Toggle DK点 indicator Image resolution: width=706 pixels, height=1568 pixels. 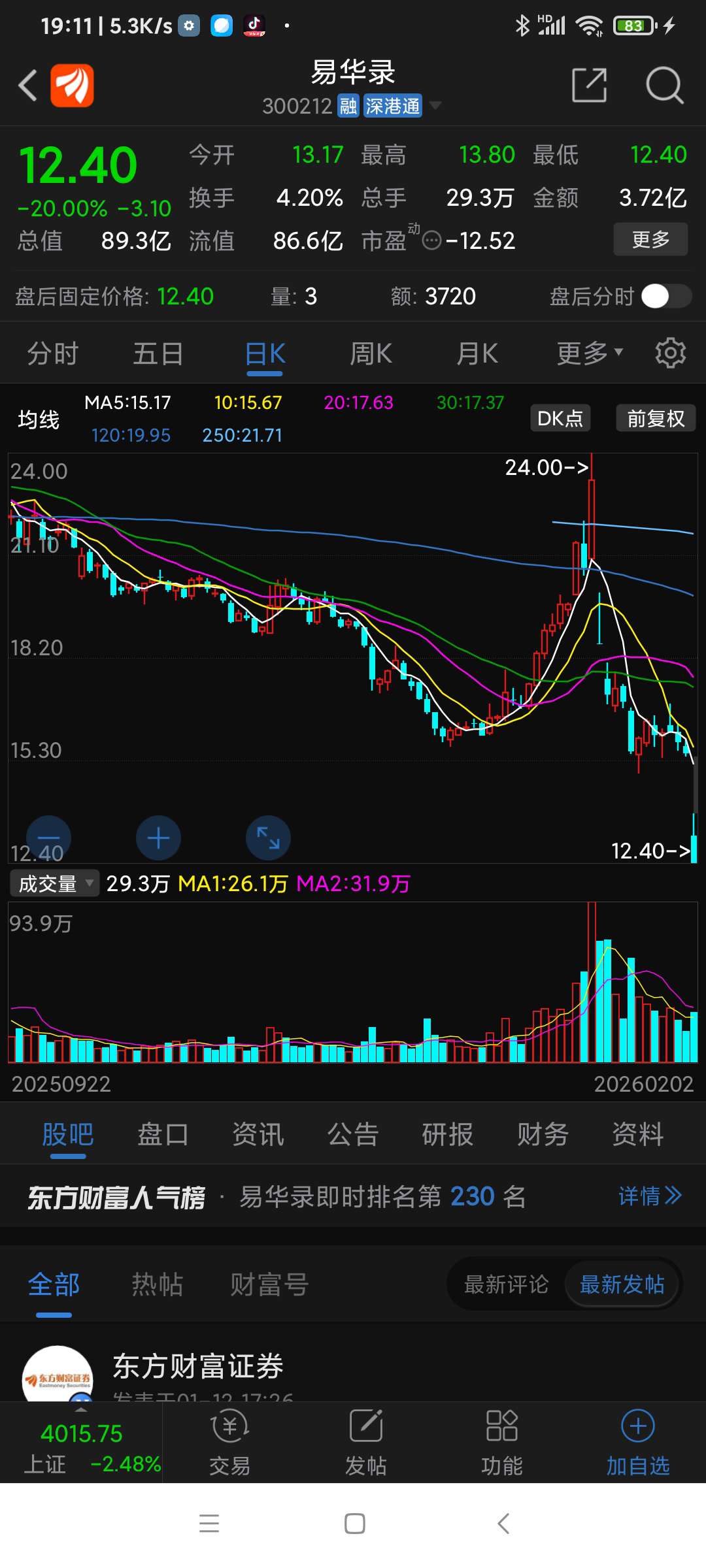(560, 418)
